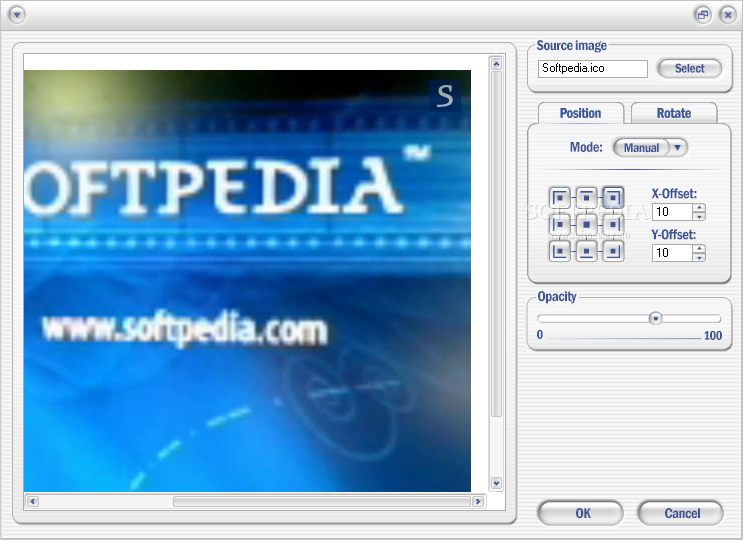This screenshot has height=540, width=743.
Task: Click preview horizontal scrollbar left arrow
Action: click(33, 501)
